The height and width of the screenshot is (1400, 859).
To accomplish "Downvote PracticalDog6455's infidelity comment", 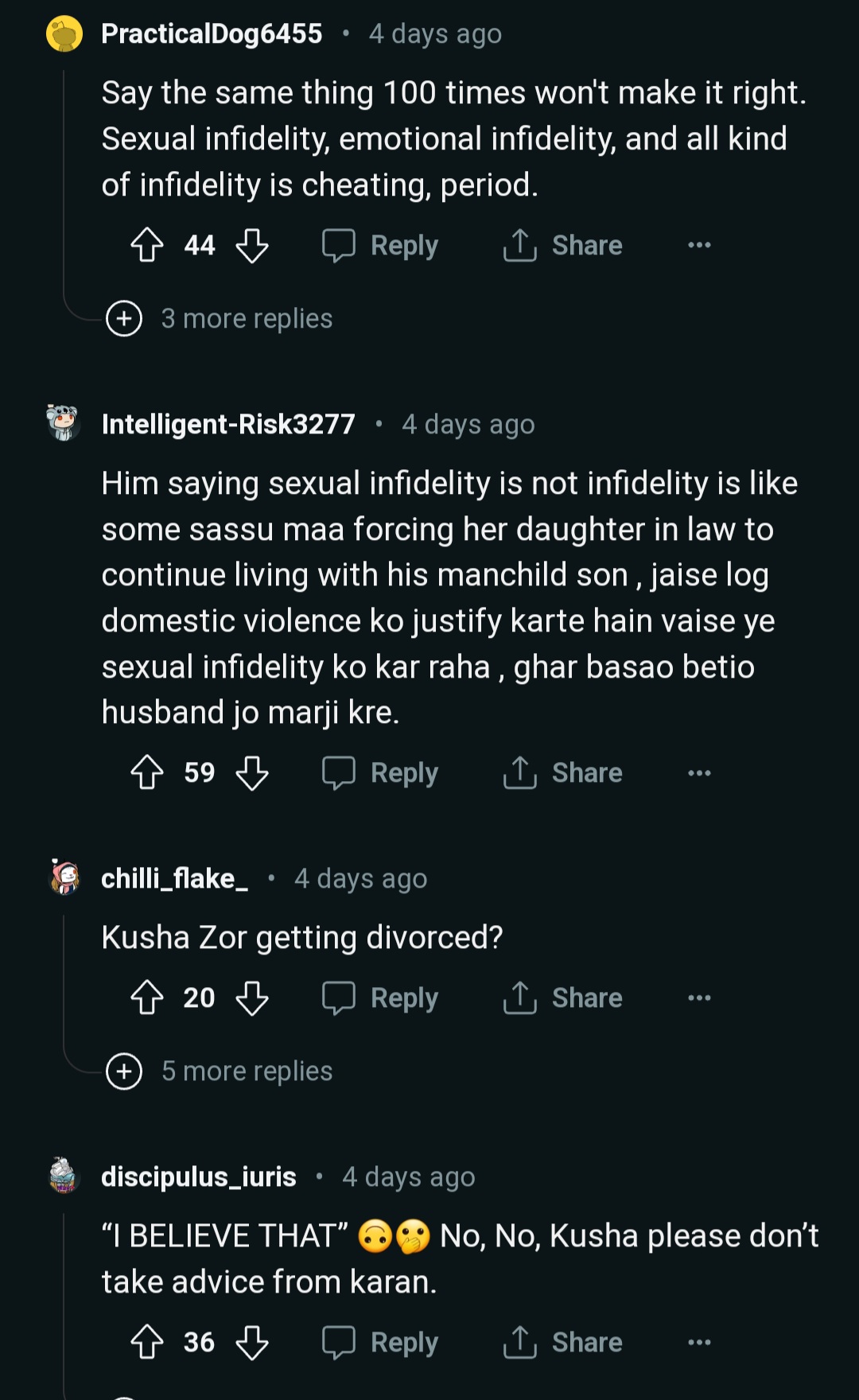I will coord(252,245).
